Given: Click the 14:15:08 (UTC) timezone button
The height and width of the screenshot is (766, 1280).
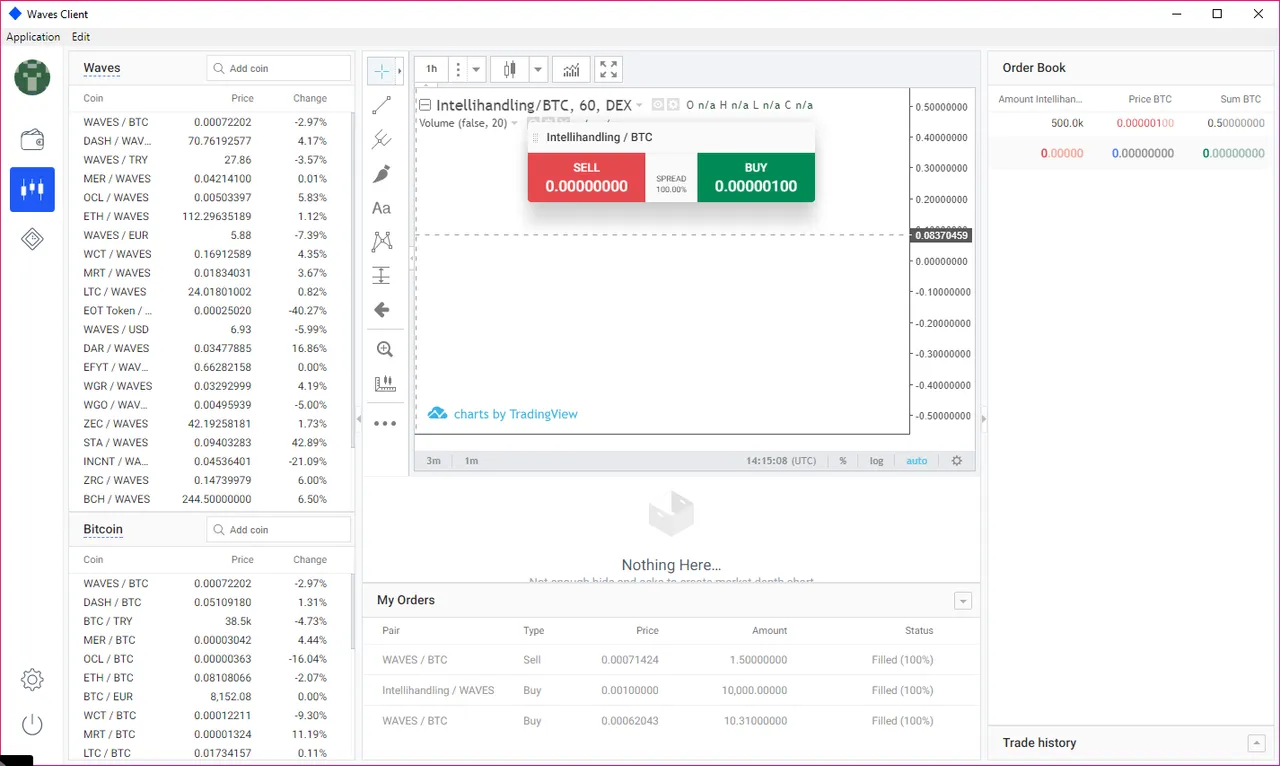Looking at the screenshot, I should [x=781, y=461].
